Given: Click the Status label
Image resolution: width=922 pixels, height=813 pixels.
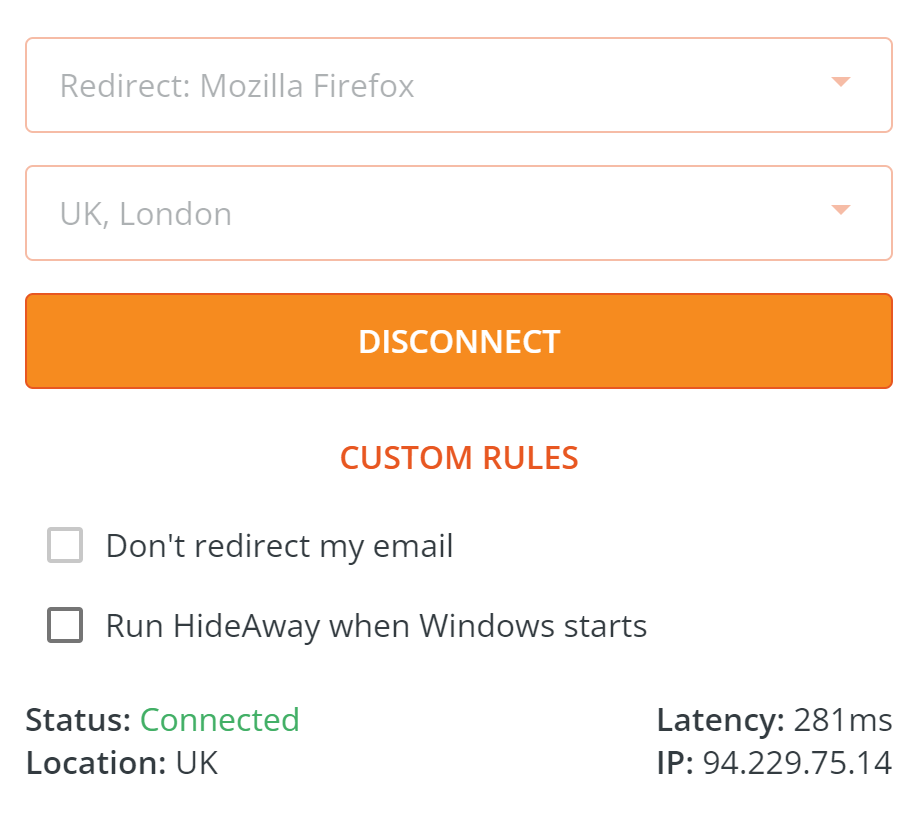Looking at the screenshot, I should tap(75, 720).
